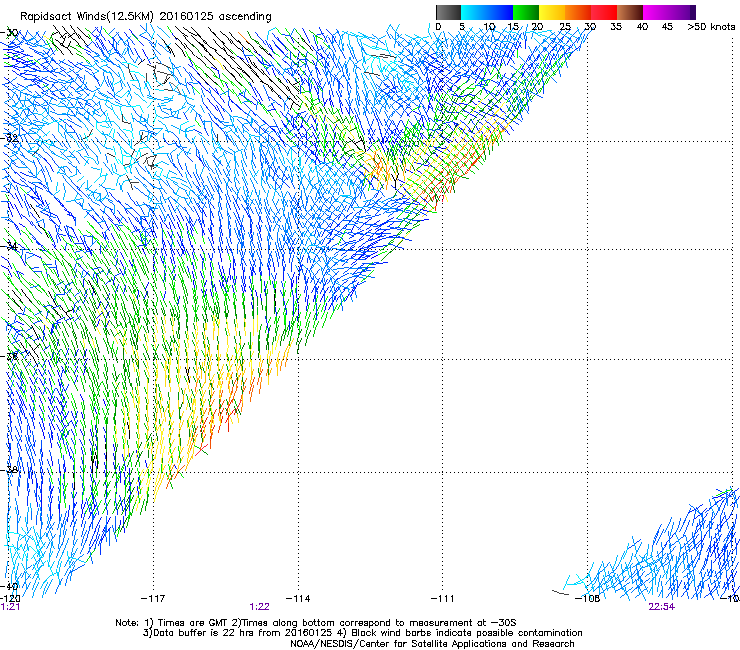Click the '1:21' purple time stamp
Viewport: 740px width, 650px height.
pyautogui.click(x=10, y=607)
